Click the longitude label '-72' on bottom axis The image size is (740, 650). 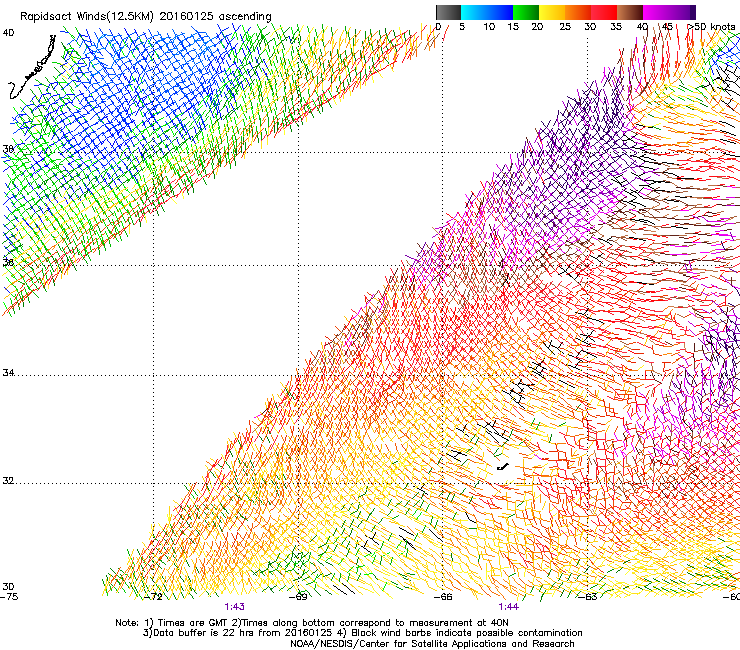(x=153, y=597)
